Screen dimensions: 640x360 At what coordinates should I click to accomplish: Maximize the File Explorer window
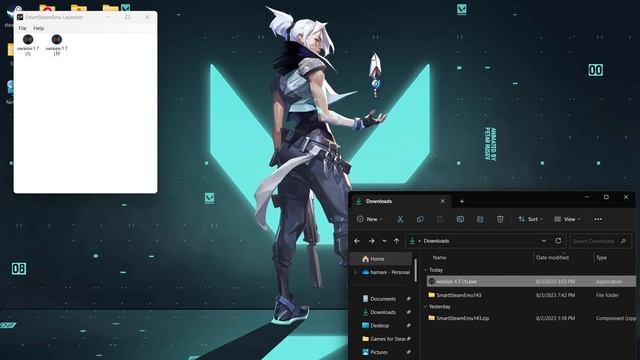[606, 197]
